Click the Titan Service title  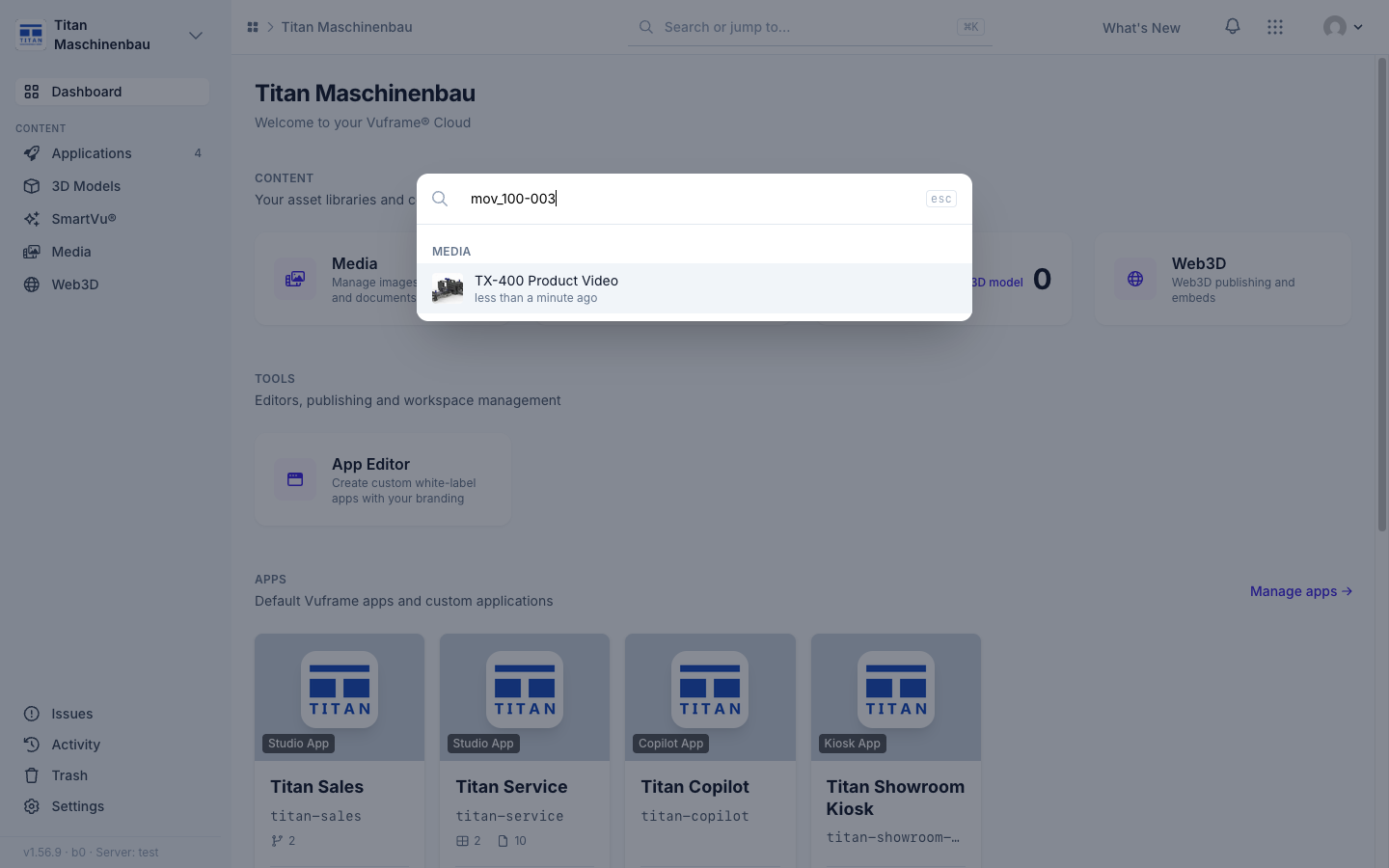pyautogui.click(x=512, y=787)
